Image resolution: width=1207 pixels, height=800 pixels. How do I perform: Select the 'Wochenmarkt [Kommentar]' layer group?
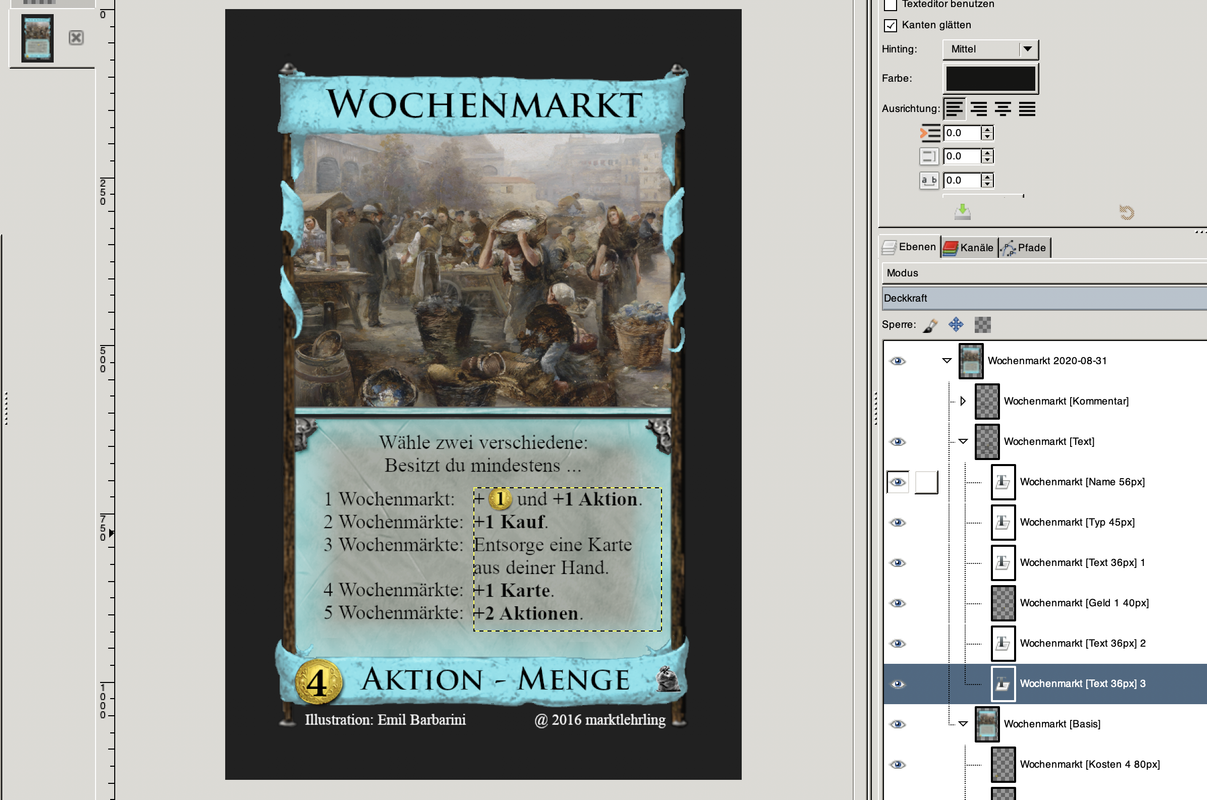(x=1066, y=401)
